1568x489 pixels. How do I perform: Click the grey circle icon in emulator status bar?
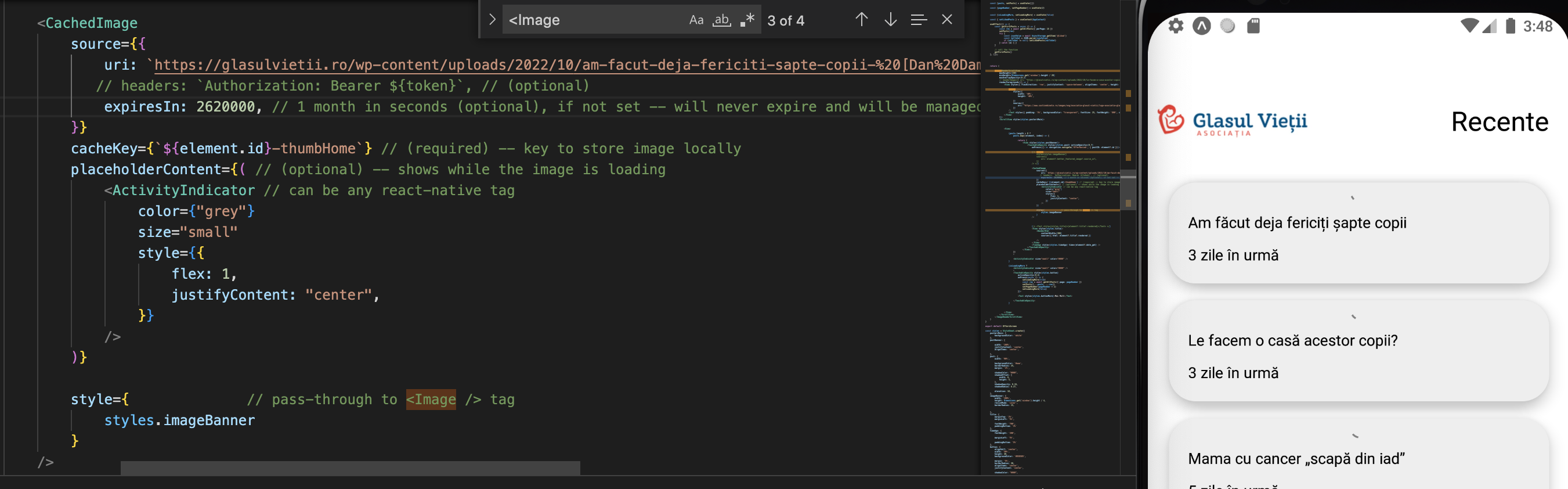1227,26
